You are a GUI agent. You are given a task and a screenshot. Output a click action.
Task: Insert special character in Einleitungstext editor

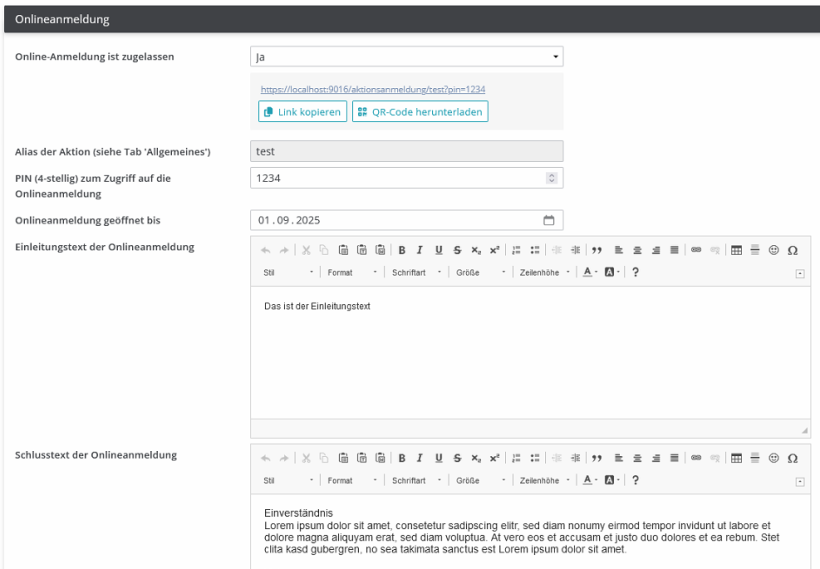(x=792, y=250)
